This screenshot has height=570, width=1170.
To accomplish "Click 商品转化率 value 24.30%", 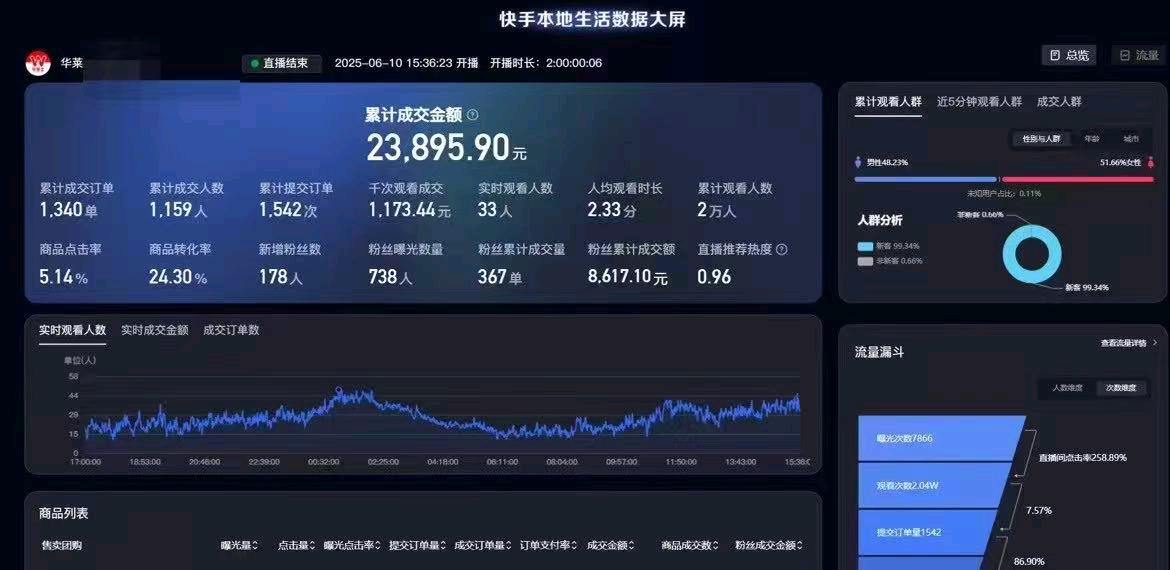I will pyautogui.click(x=178, y=278).
